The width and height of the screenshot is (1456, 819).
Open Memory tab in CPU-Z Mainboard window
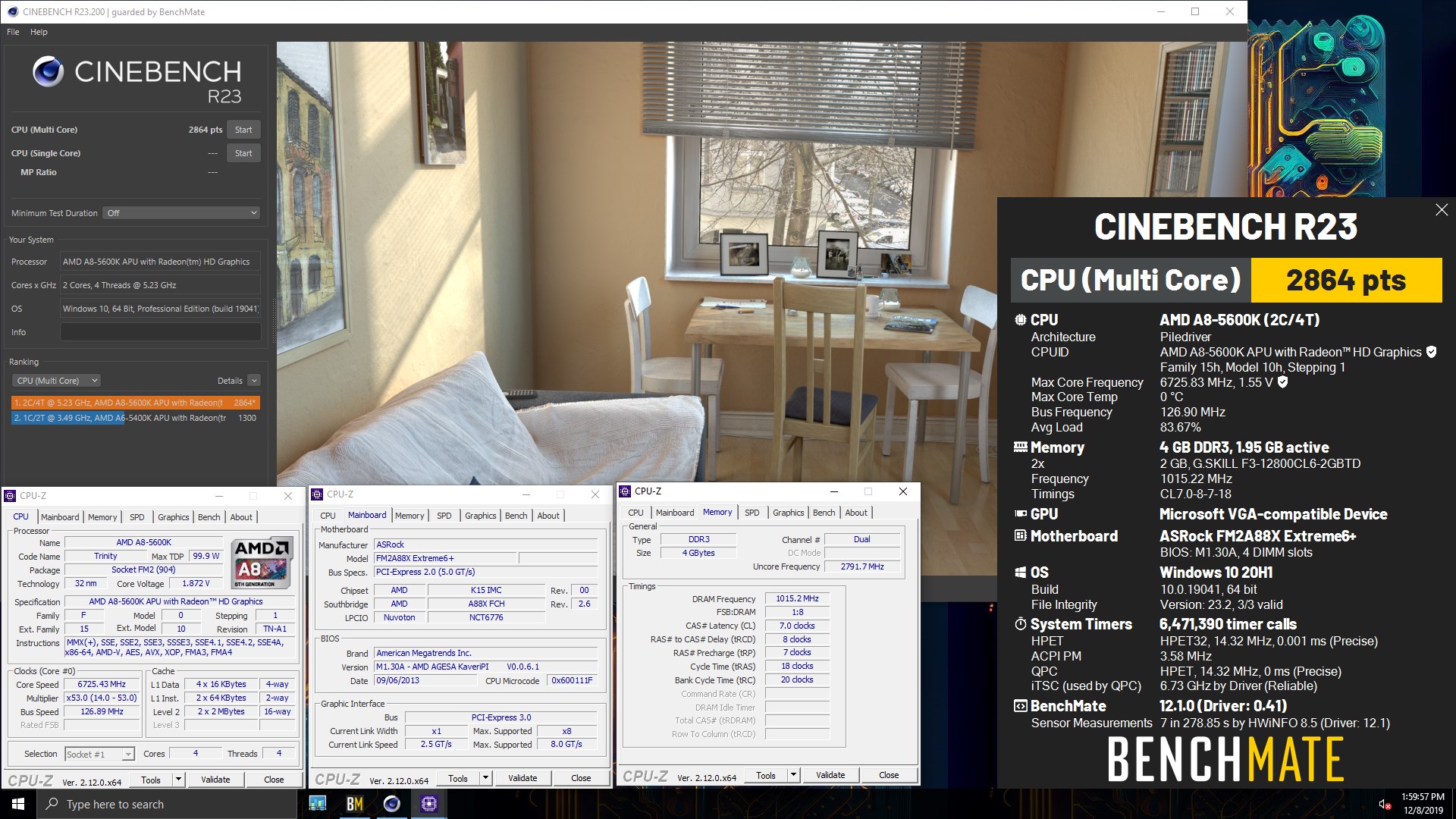click(409, 516)
